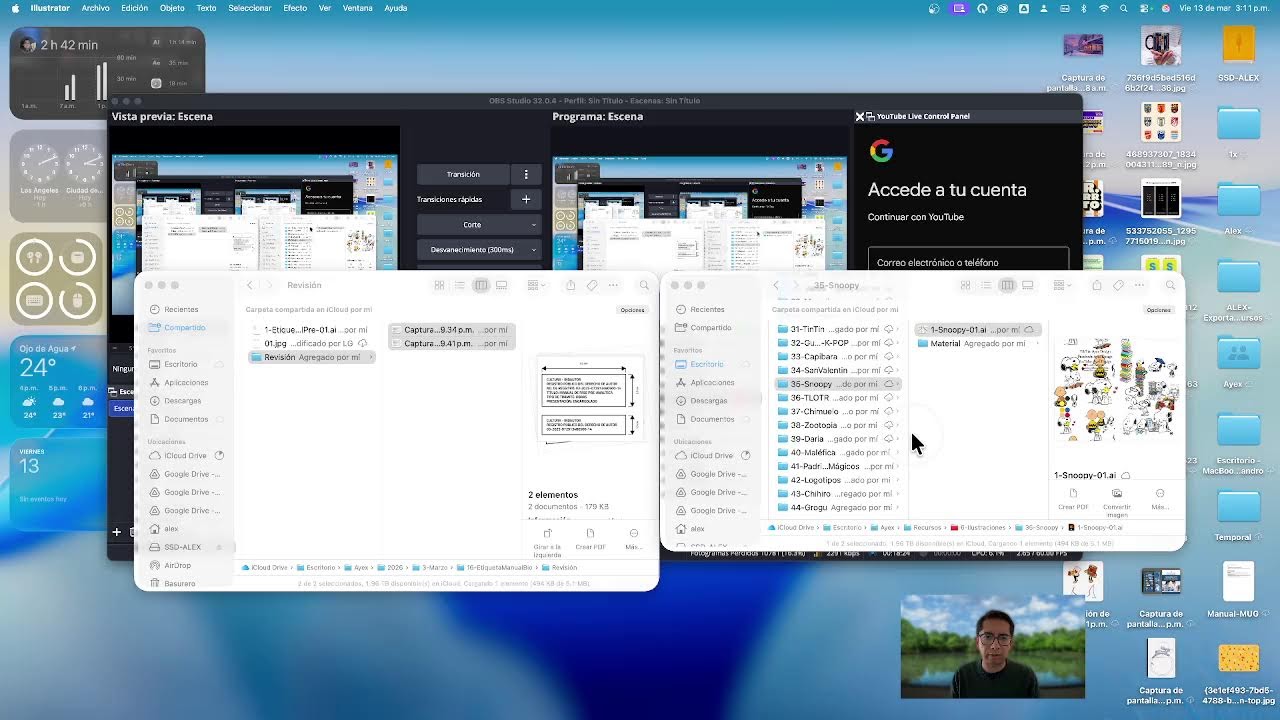Click Convertir imagen in Snoopy preview pane
Screen dimensions: 1280x720
click(1117, 501)
